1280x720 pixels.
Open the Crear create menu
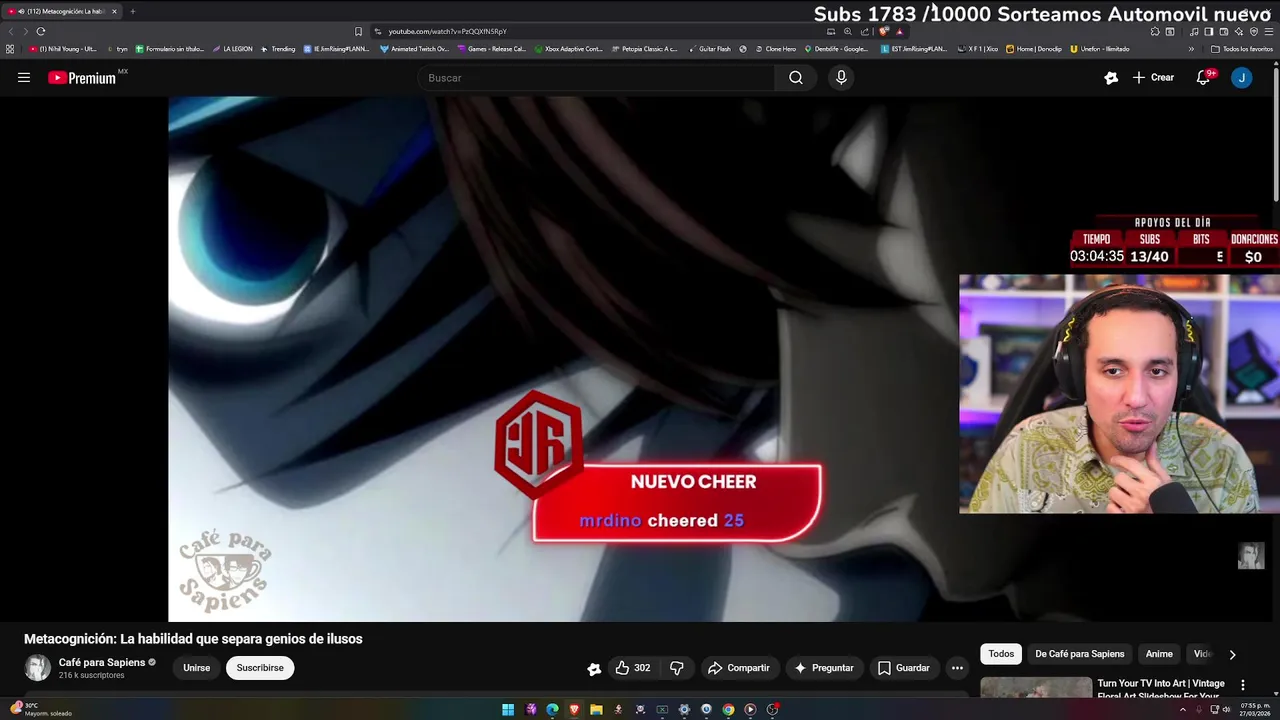(x=1153, y=77)
